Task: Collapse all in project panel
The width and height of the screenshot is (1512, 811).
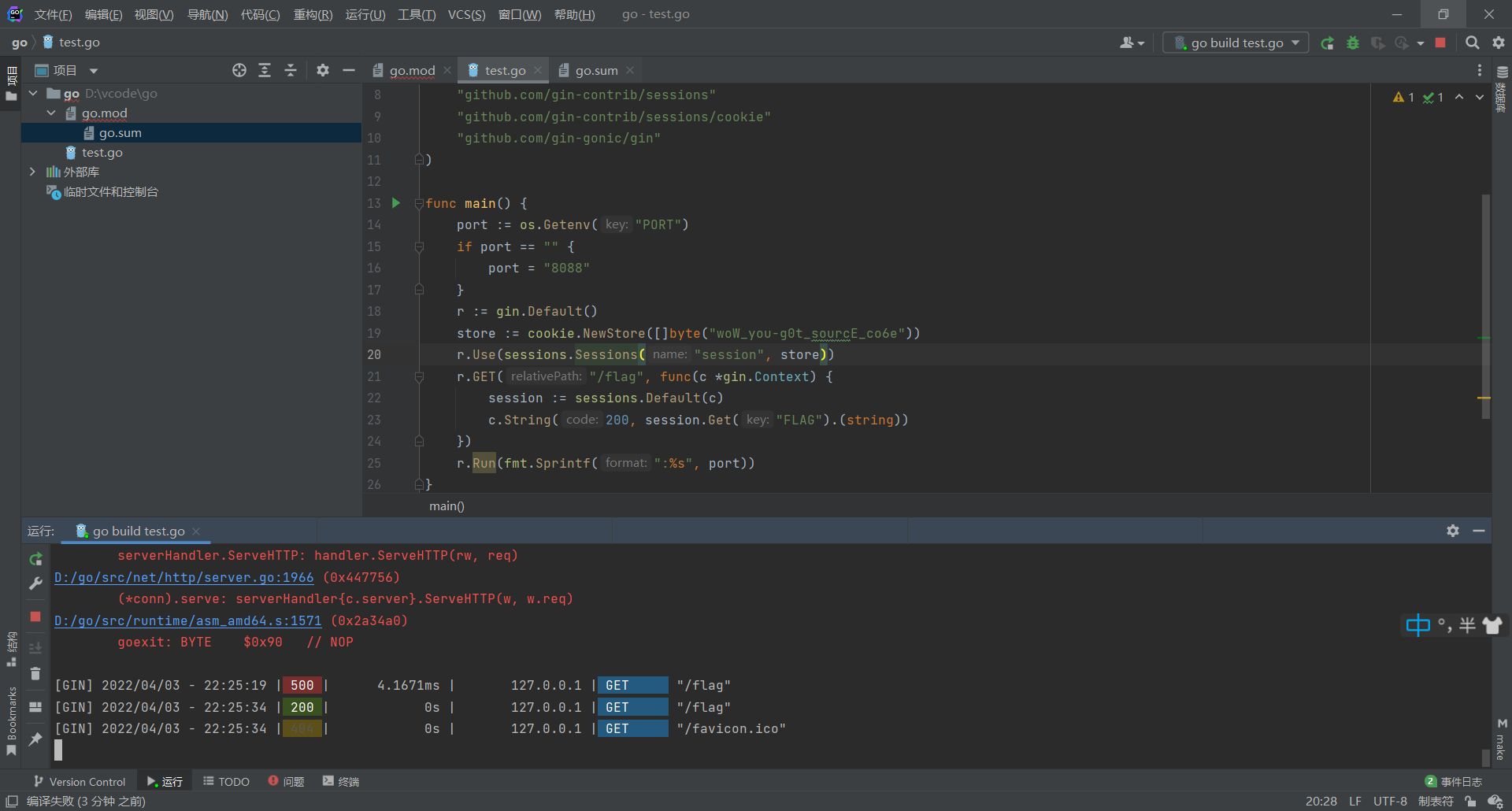Action: click(291, 70)
